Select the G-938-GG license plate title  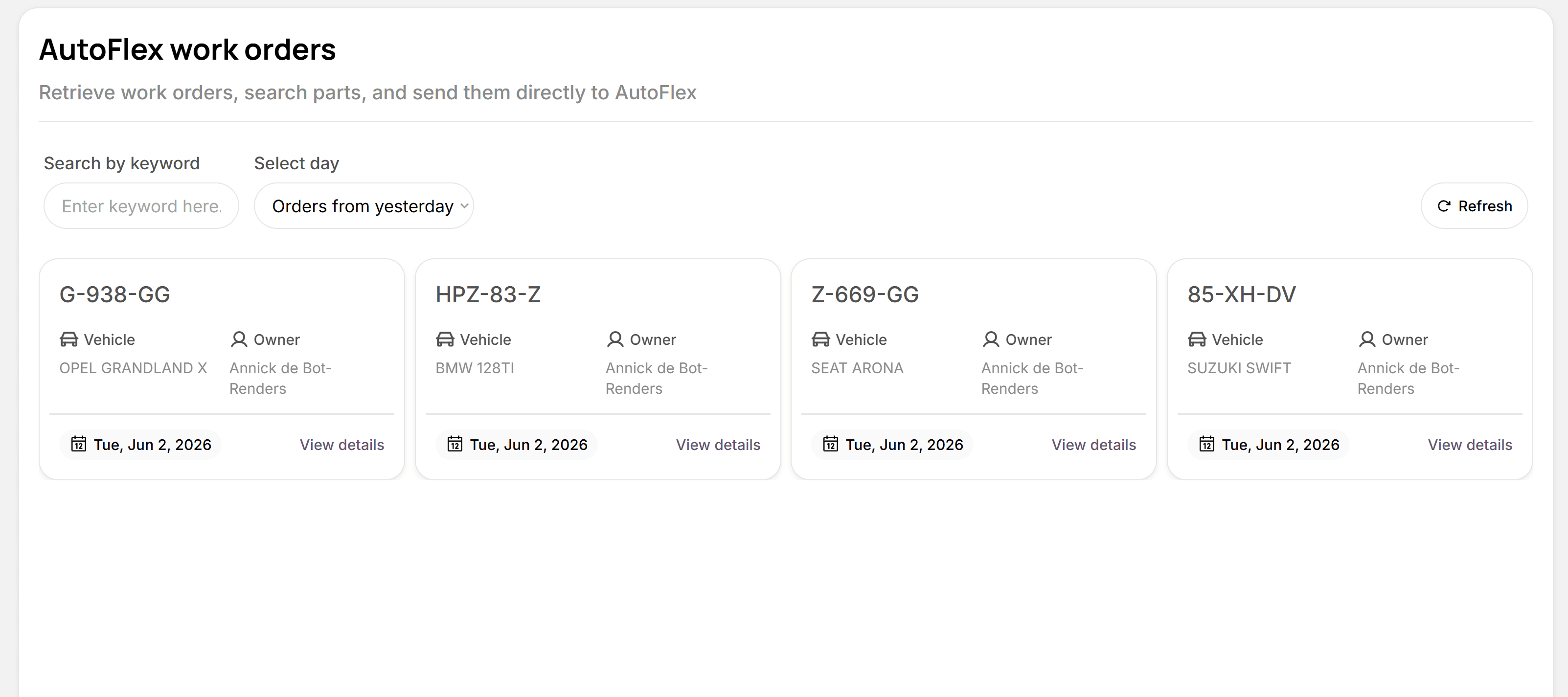click(x=114, y=294)
